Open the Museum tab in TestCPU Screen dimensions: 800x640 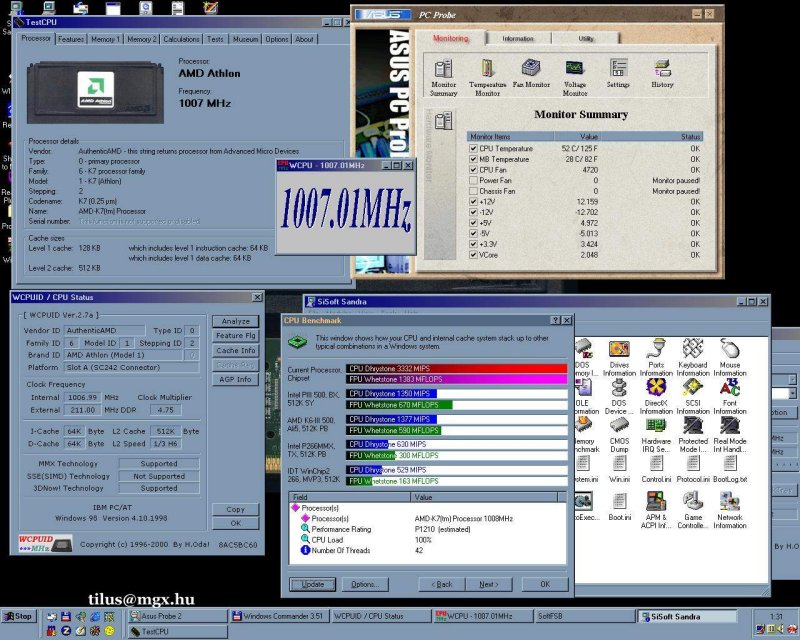click(x=245, y=39)
